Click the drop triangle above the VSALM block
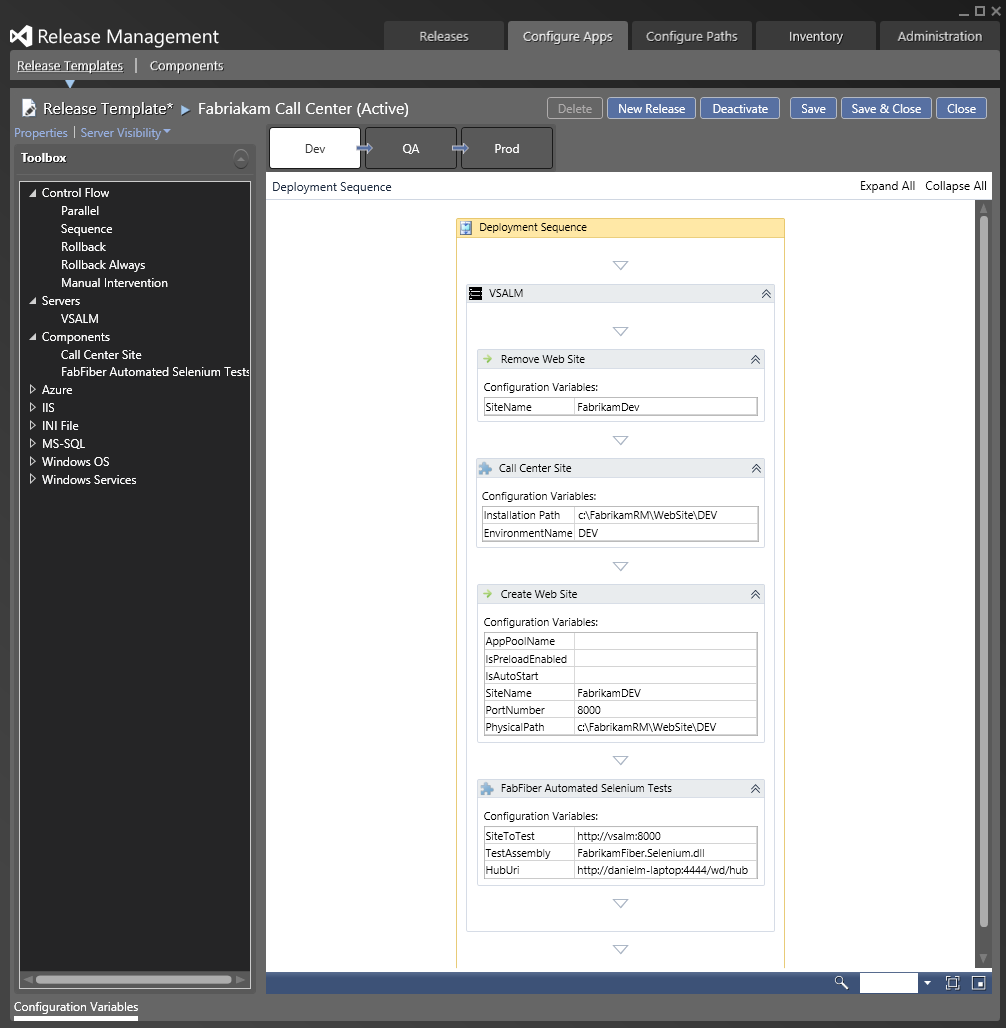This screenshot has width=1006, height=1028. [x=620, y=265]
